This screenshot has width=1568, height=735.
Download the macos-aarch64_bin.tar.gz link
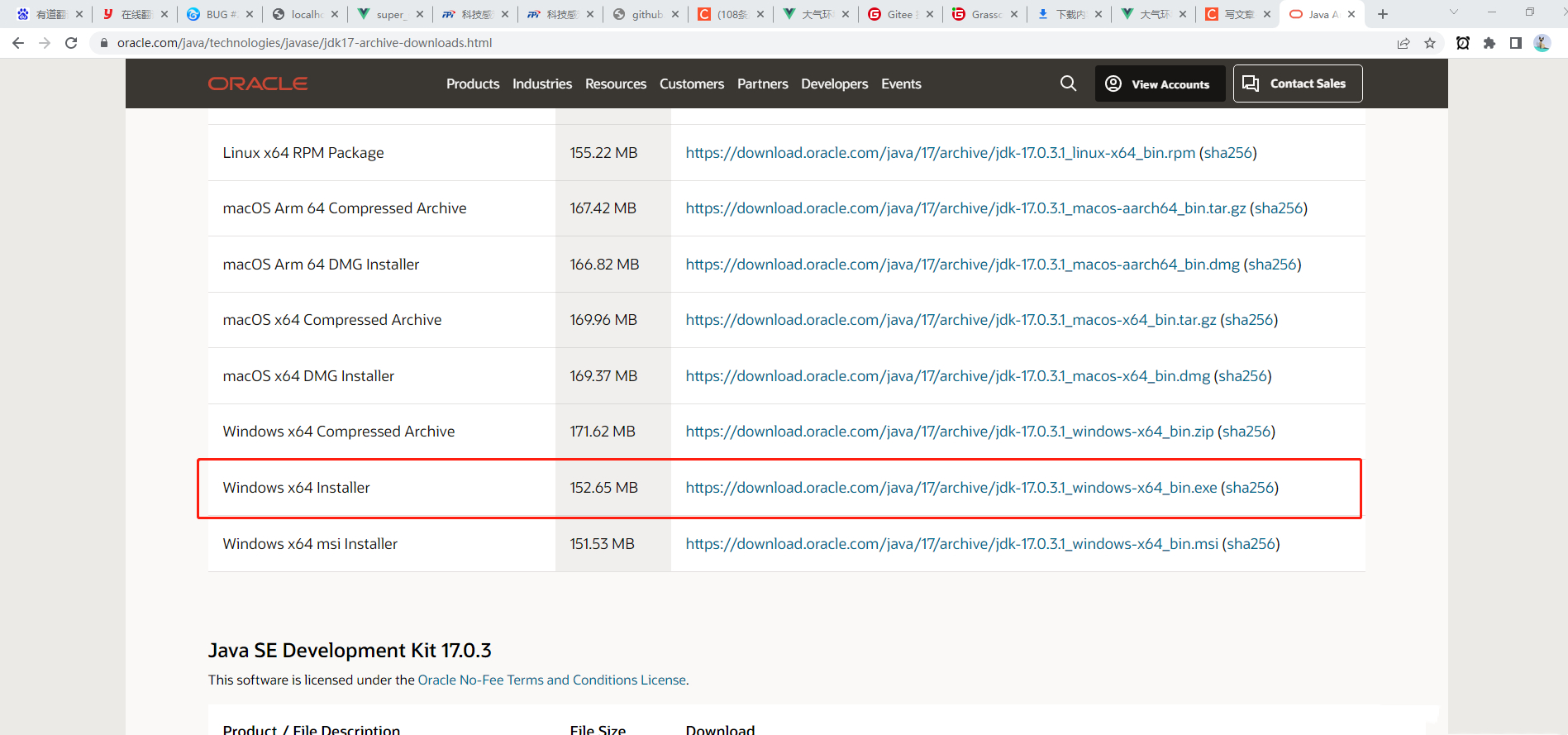point(965,208)
